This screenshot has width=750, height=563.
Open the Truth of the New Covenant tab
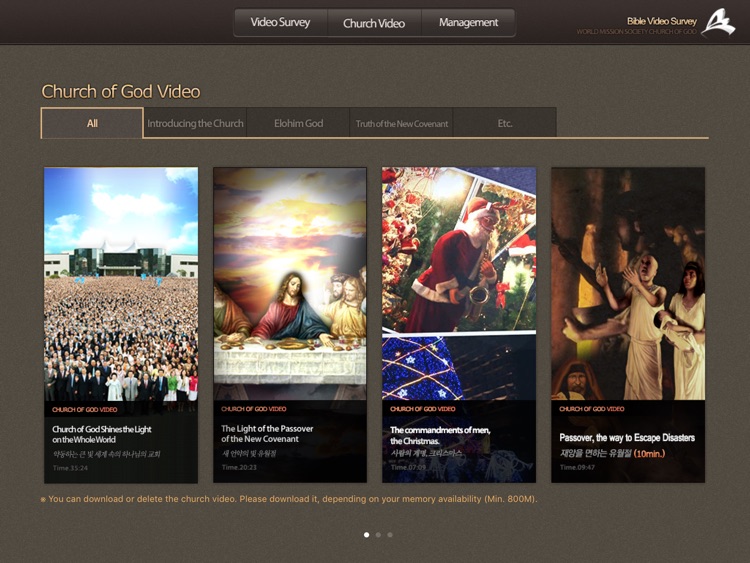402,123
